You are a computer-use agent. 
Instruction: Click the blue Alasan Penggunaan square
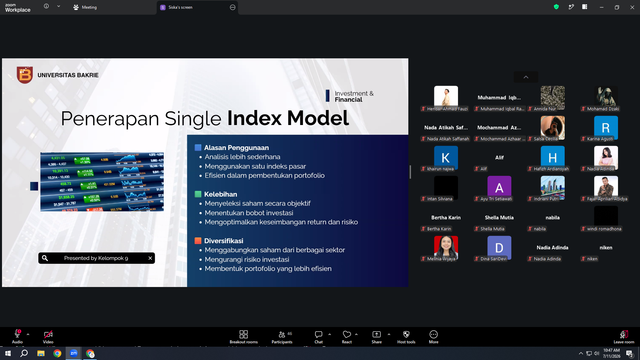pyautogui.click(x=198, y=147)
